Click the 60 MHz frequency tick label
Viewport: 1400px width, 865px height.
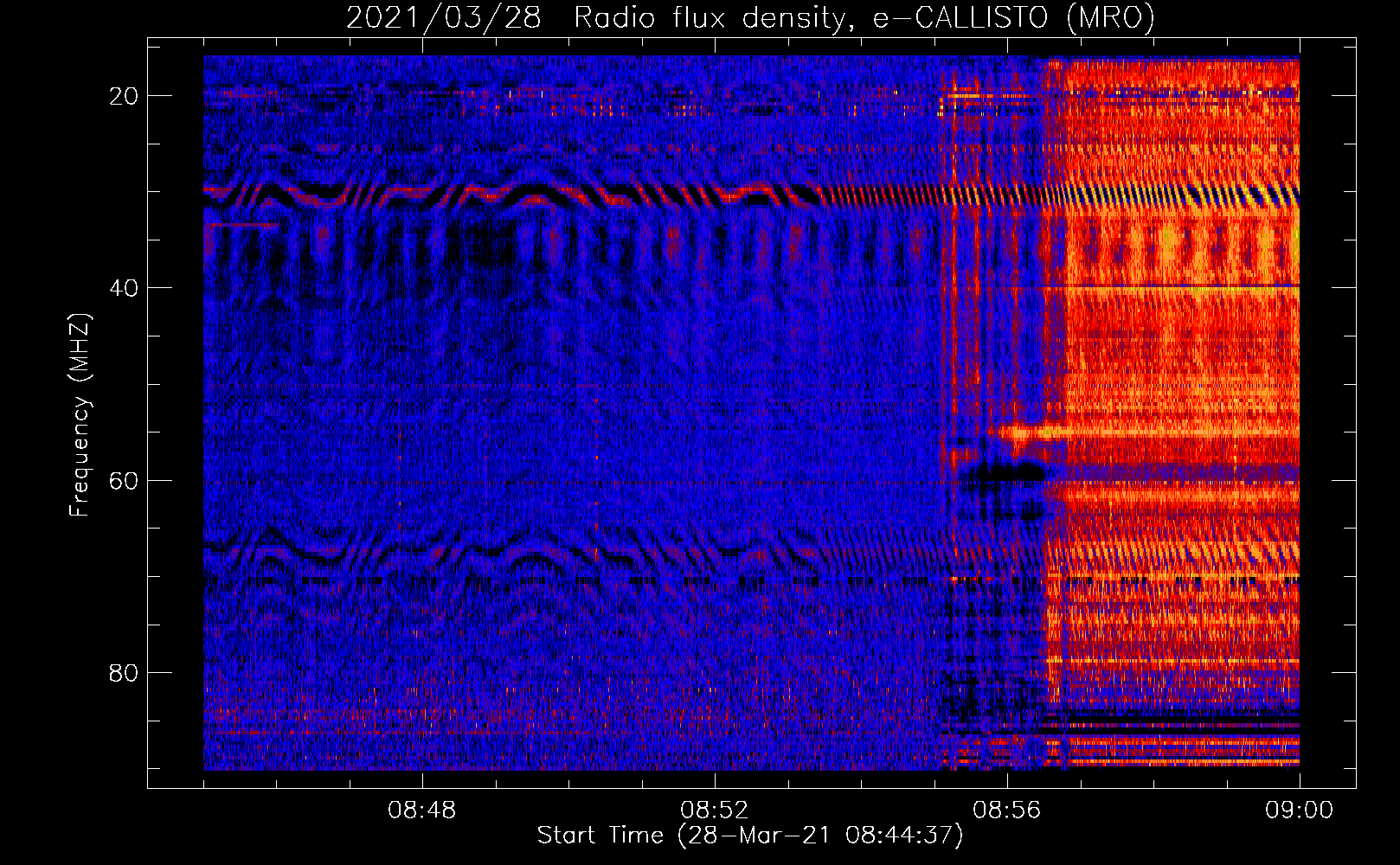tap(125, 480)
